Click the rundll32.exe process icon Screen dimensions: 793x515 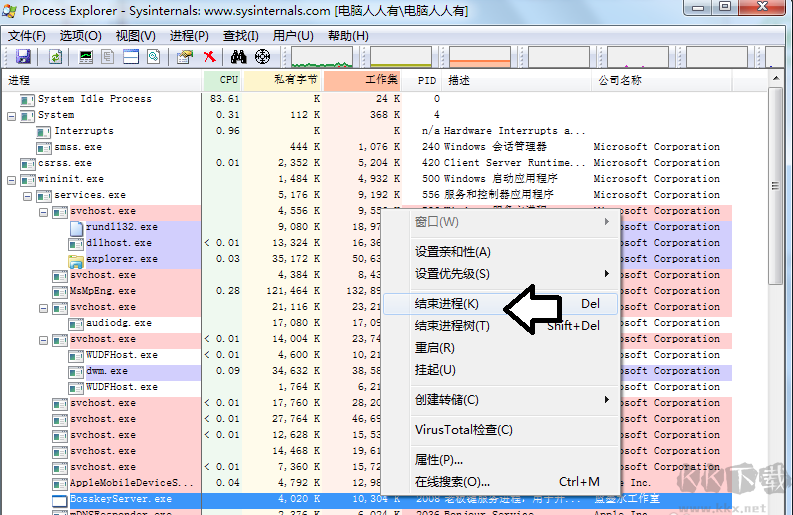(76, 227)
